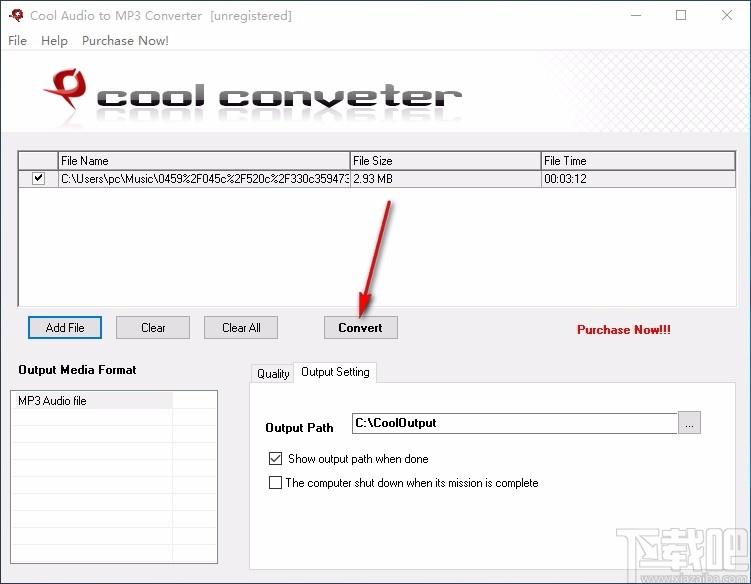Browse for output folder with ... button
The height and width of the screenshot is (584, 751).
[x=689, y=423]
